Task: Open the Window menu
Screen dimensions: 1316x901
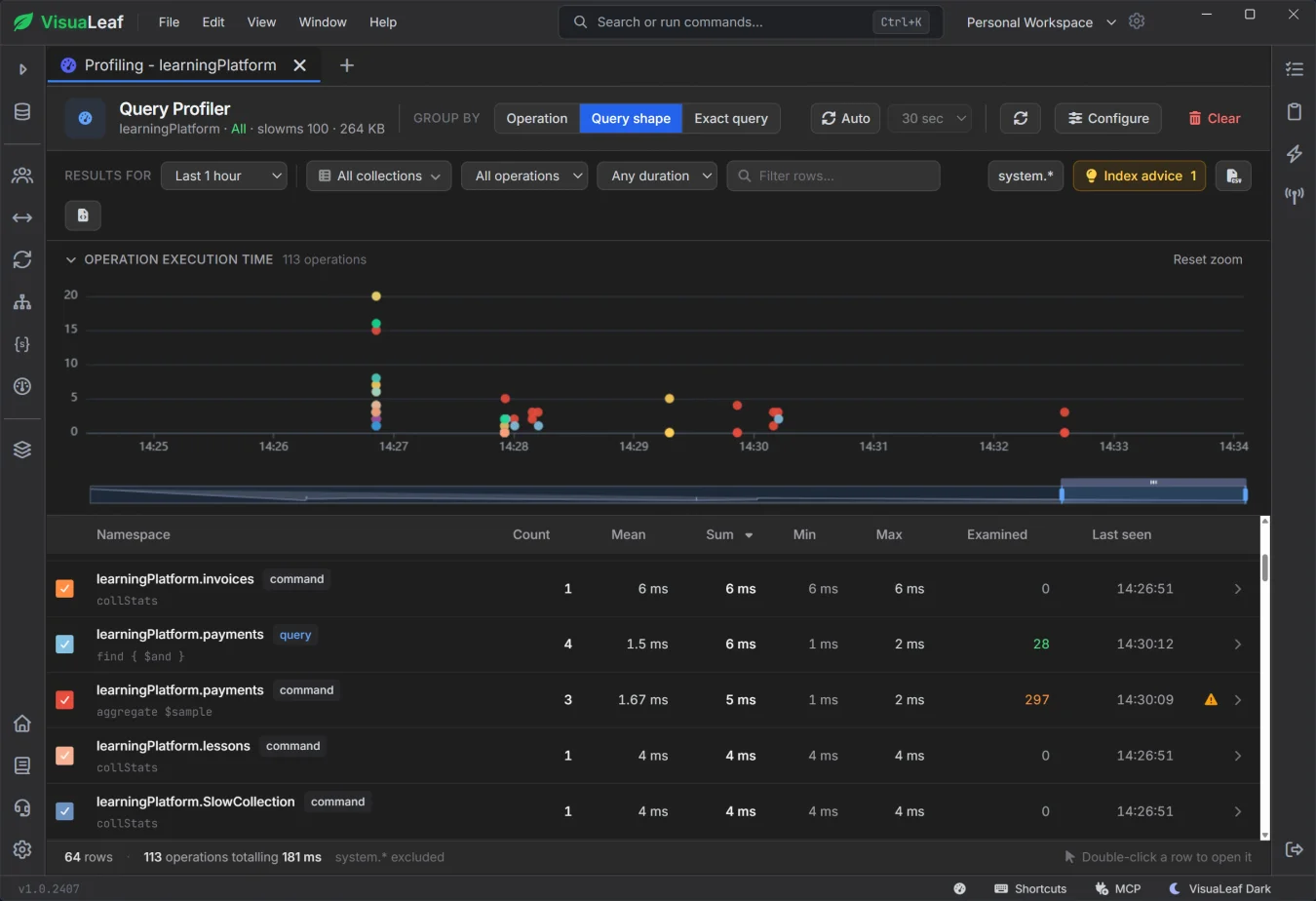Action: click(323, 21)
